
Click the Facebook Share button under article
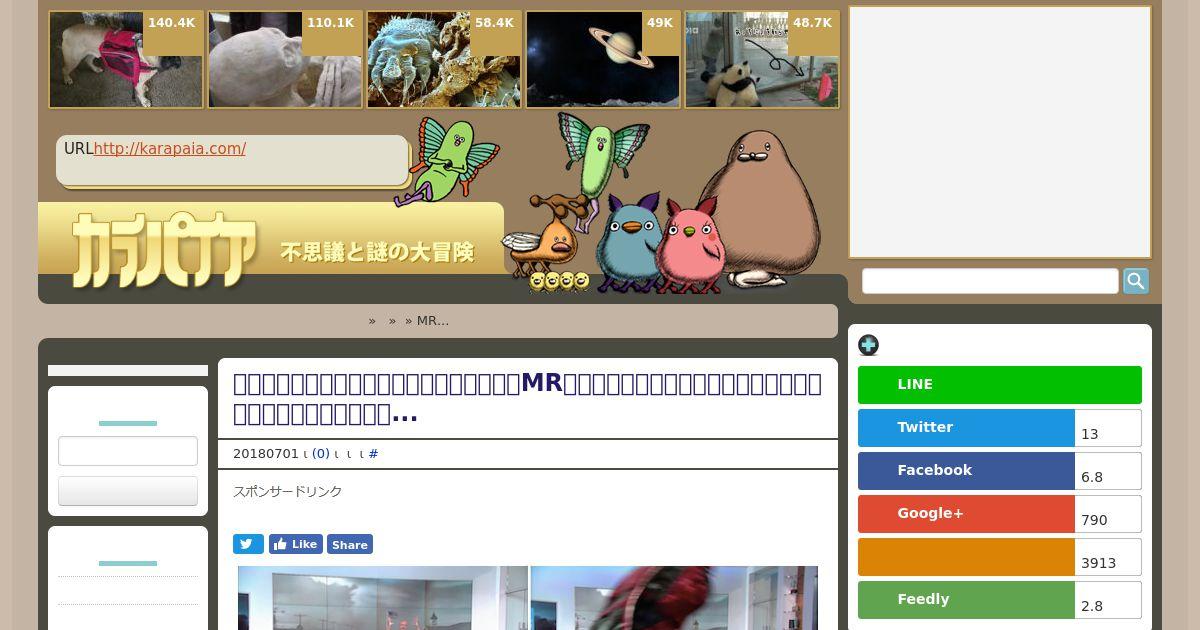tap(349, 544)
